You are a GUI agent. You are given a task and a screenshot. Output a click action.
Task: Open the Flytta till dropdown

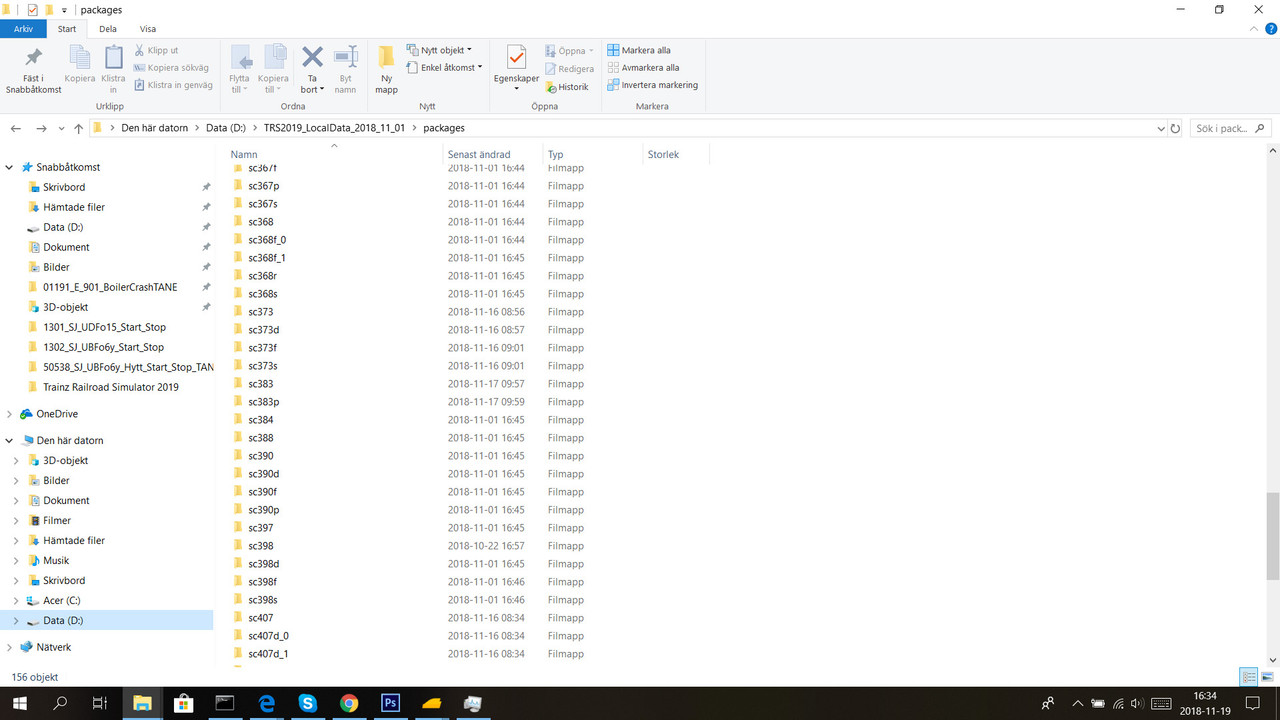(x=240, y=68)
